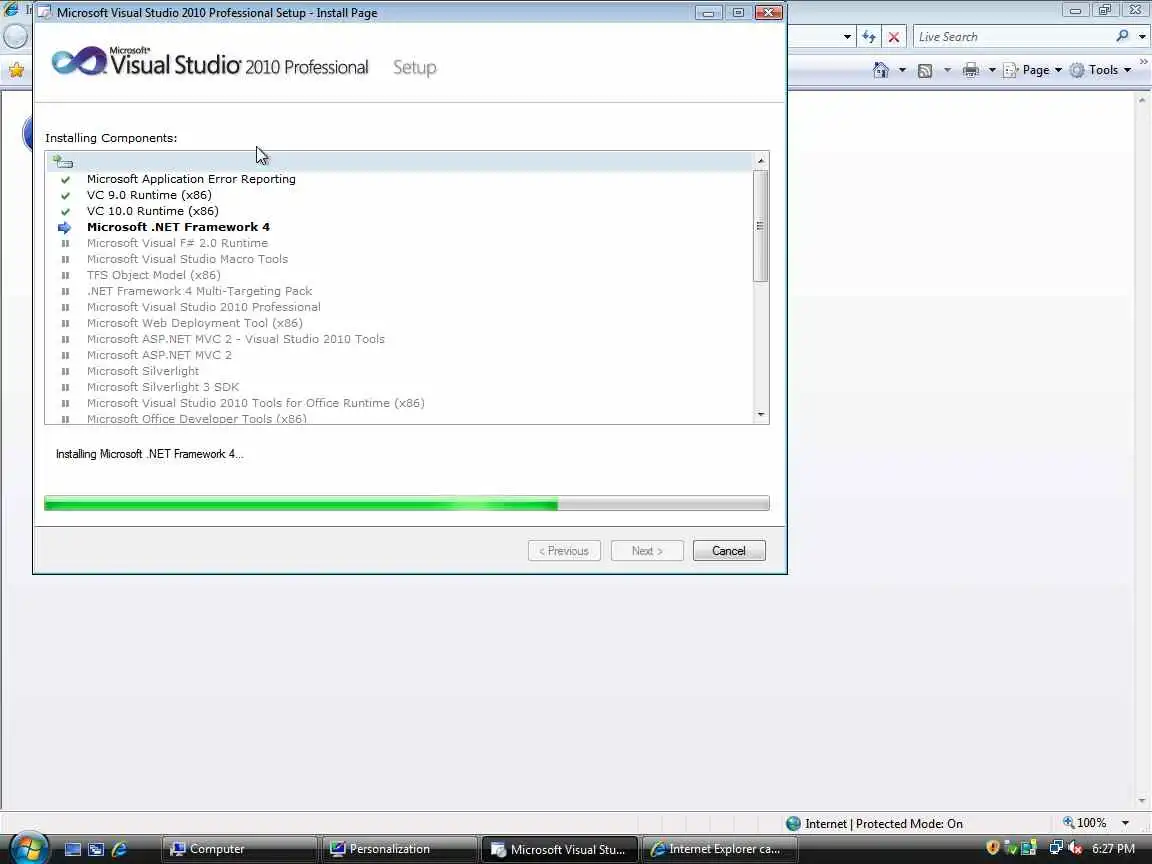Click the Windows Start orb
Screen dimensions: 1152x864
point(29,849)
